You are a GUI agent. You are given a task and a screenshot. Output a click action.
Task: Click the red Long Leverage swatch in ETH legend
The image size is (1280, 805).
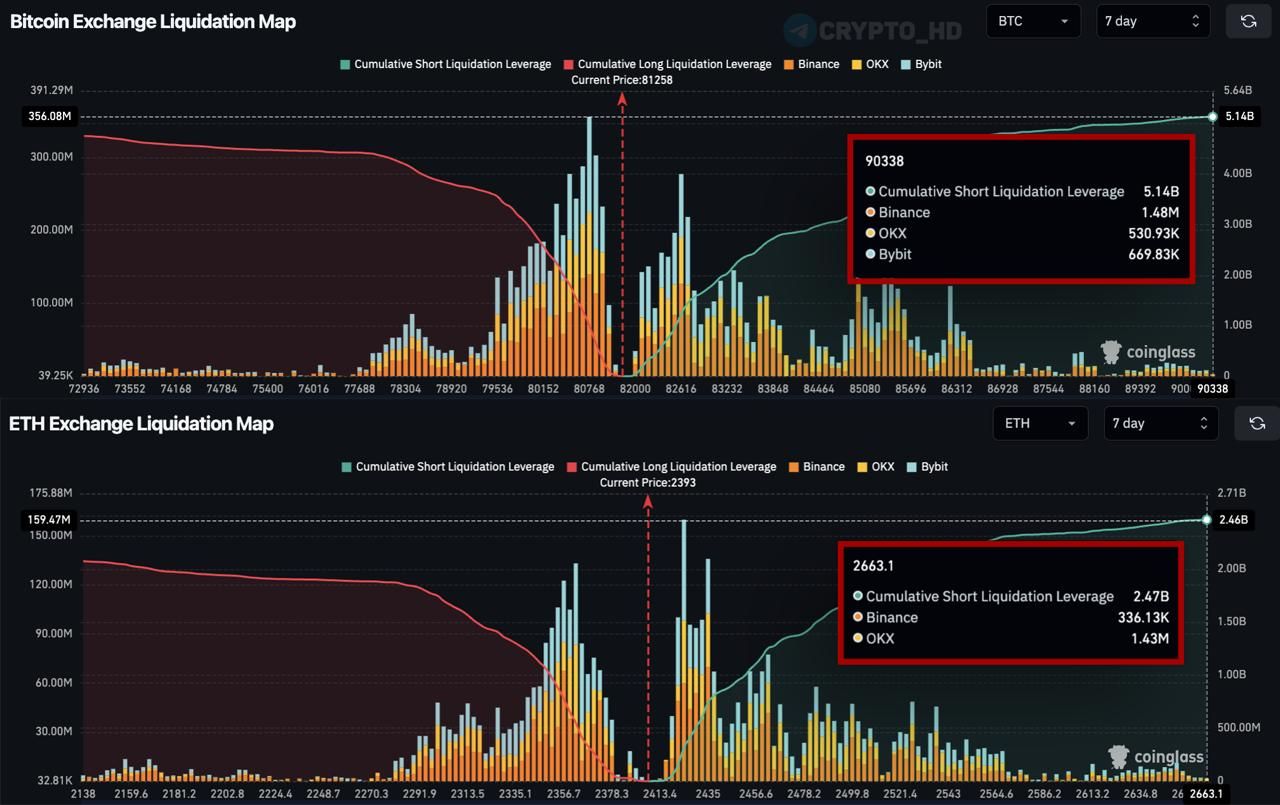point(572,467)
